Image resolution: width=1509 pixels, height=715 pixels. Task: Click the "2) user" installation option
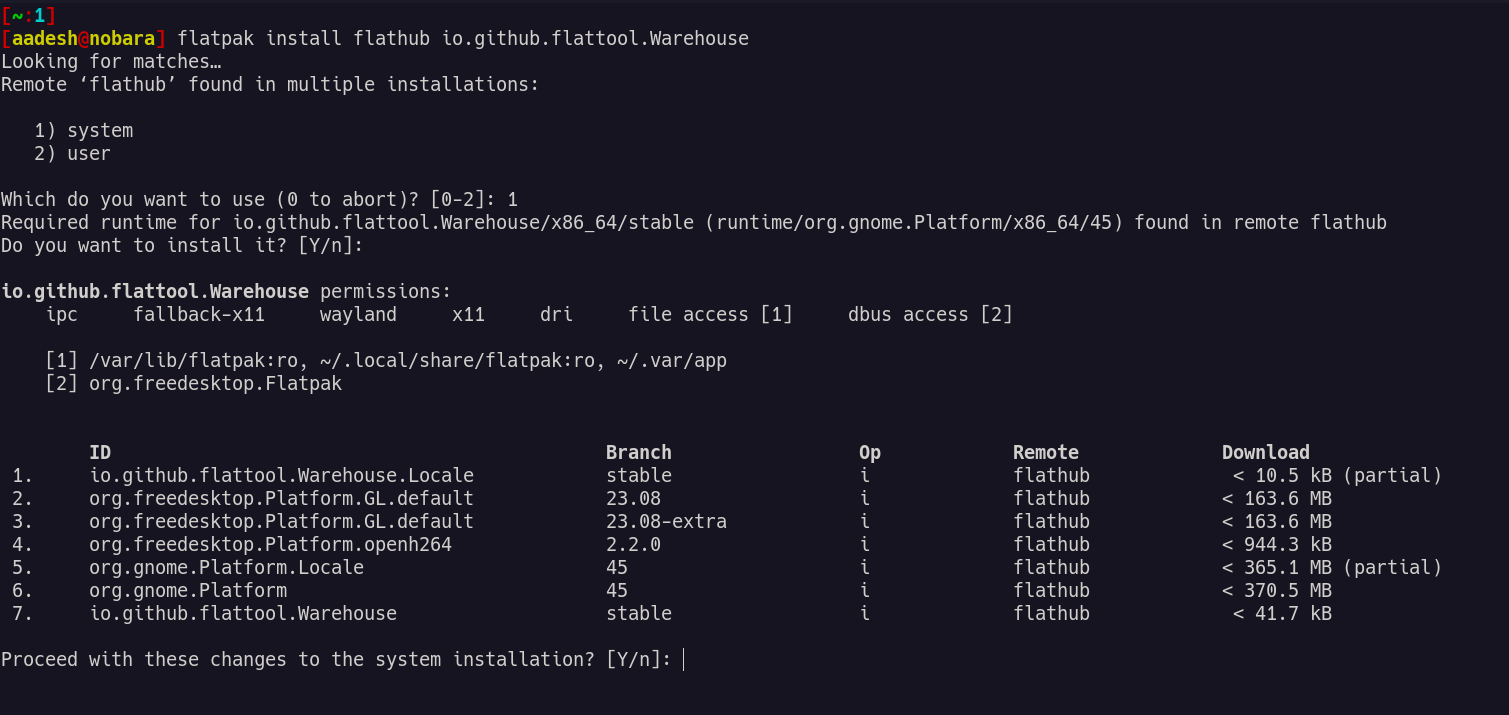pos(73,153)
